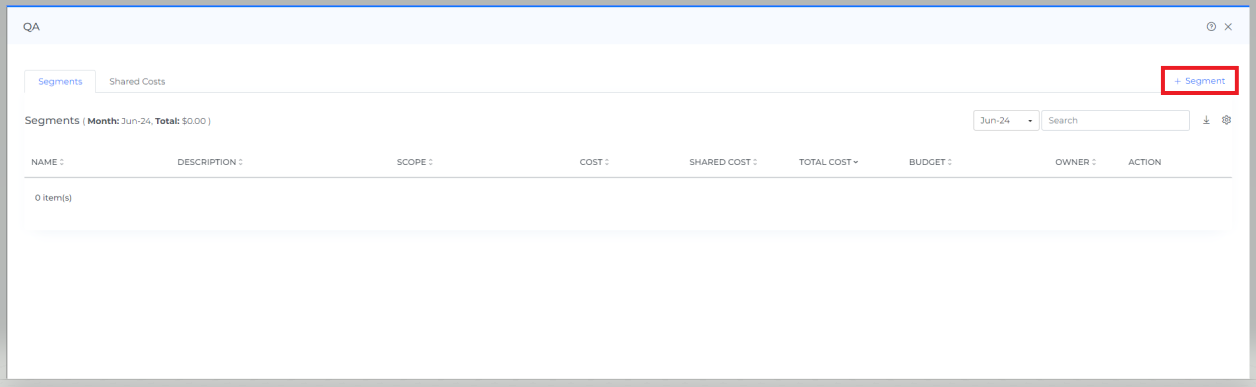This screenshot has width=1256, height=387.
Task: Click the plus sign beside Segment
Action: tap(1177, 81)
